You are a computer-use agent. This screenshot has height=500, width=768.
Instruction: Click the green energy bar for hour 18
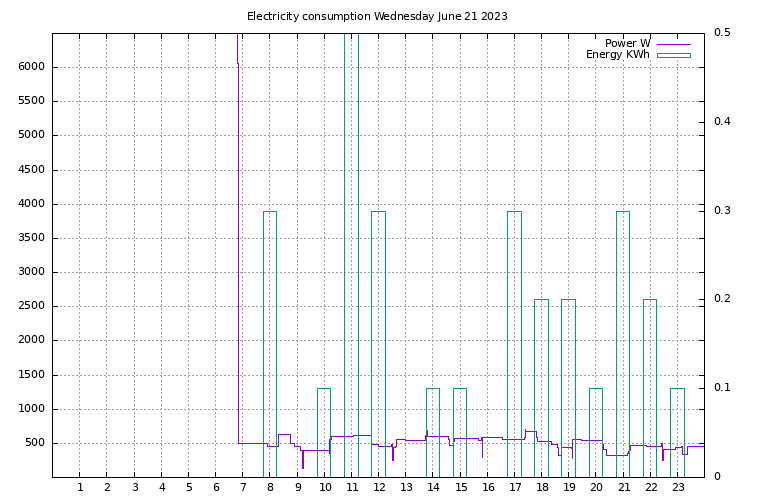541,388
